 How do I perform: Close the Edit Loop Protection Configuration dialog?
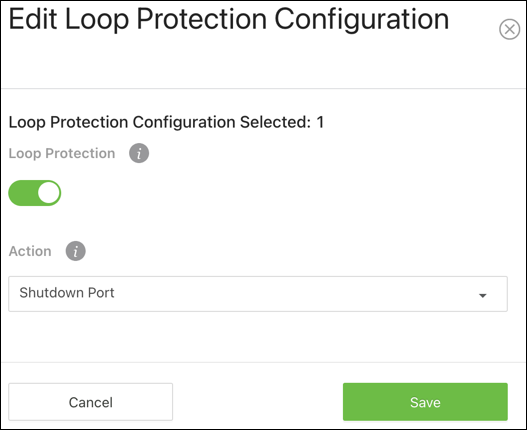point(510,29)
